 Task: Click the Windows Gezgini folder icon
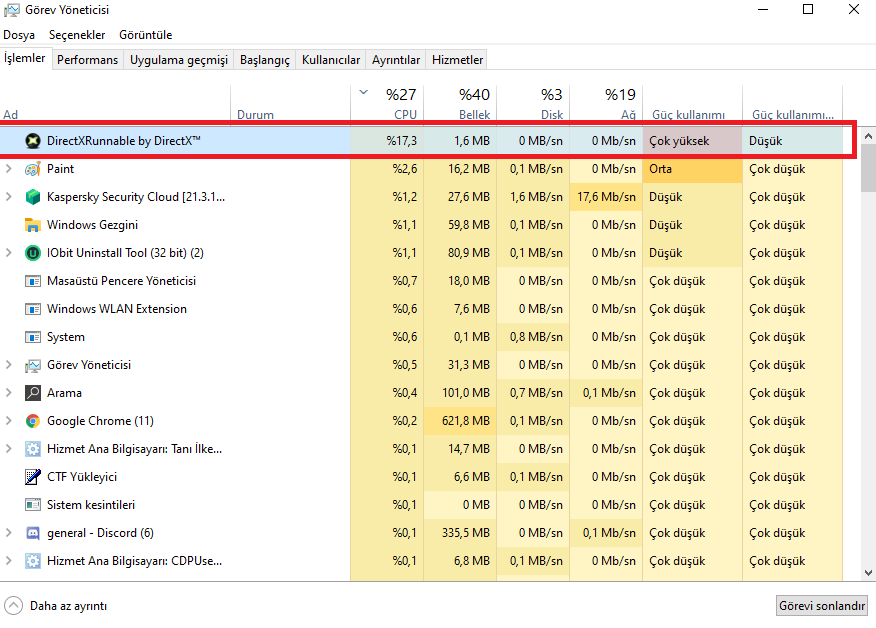pos(32,225)
